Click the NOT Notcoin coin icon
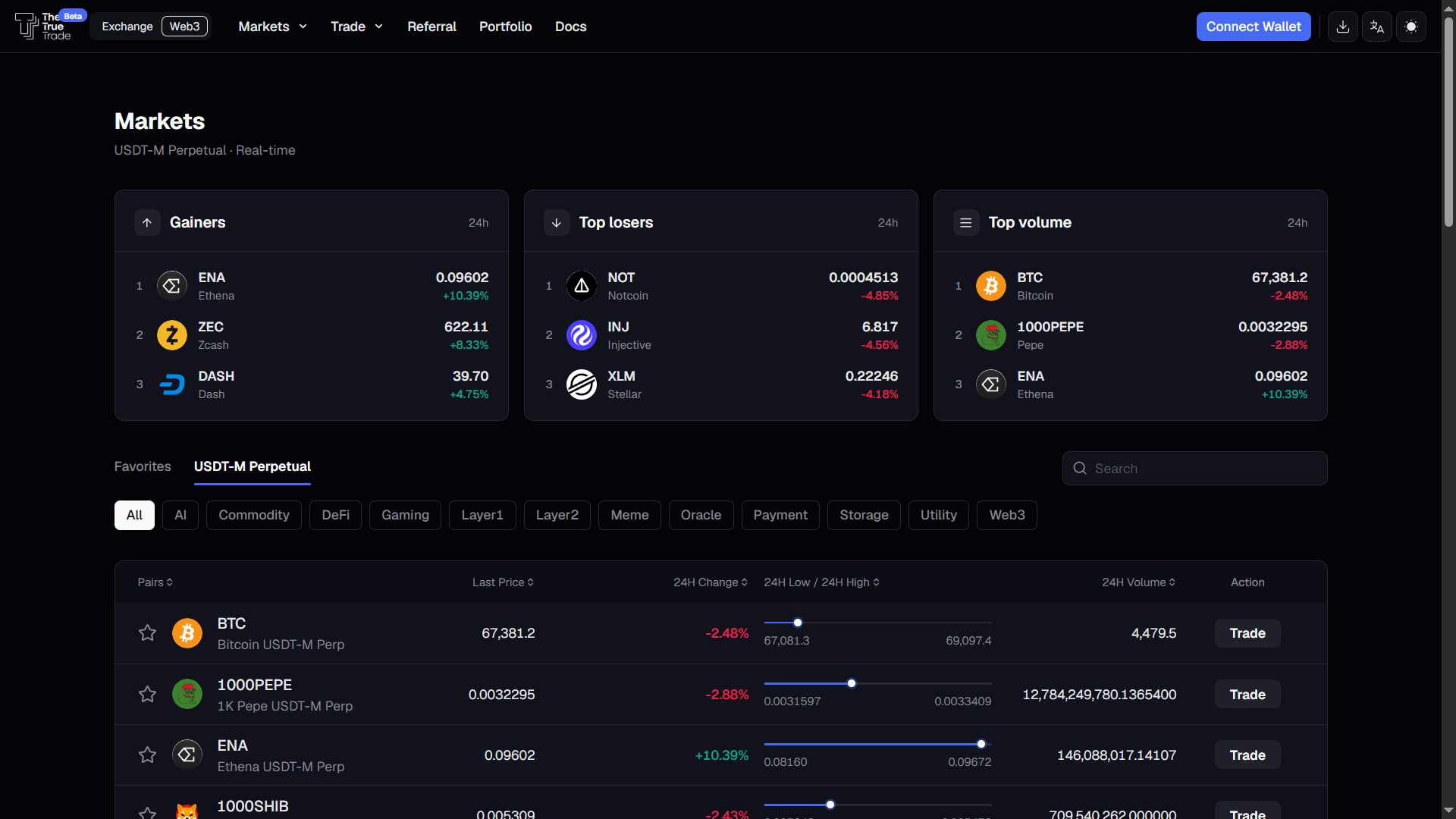The image size is (1456, 819). click(x=582, y=286)
